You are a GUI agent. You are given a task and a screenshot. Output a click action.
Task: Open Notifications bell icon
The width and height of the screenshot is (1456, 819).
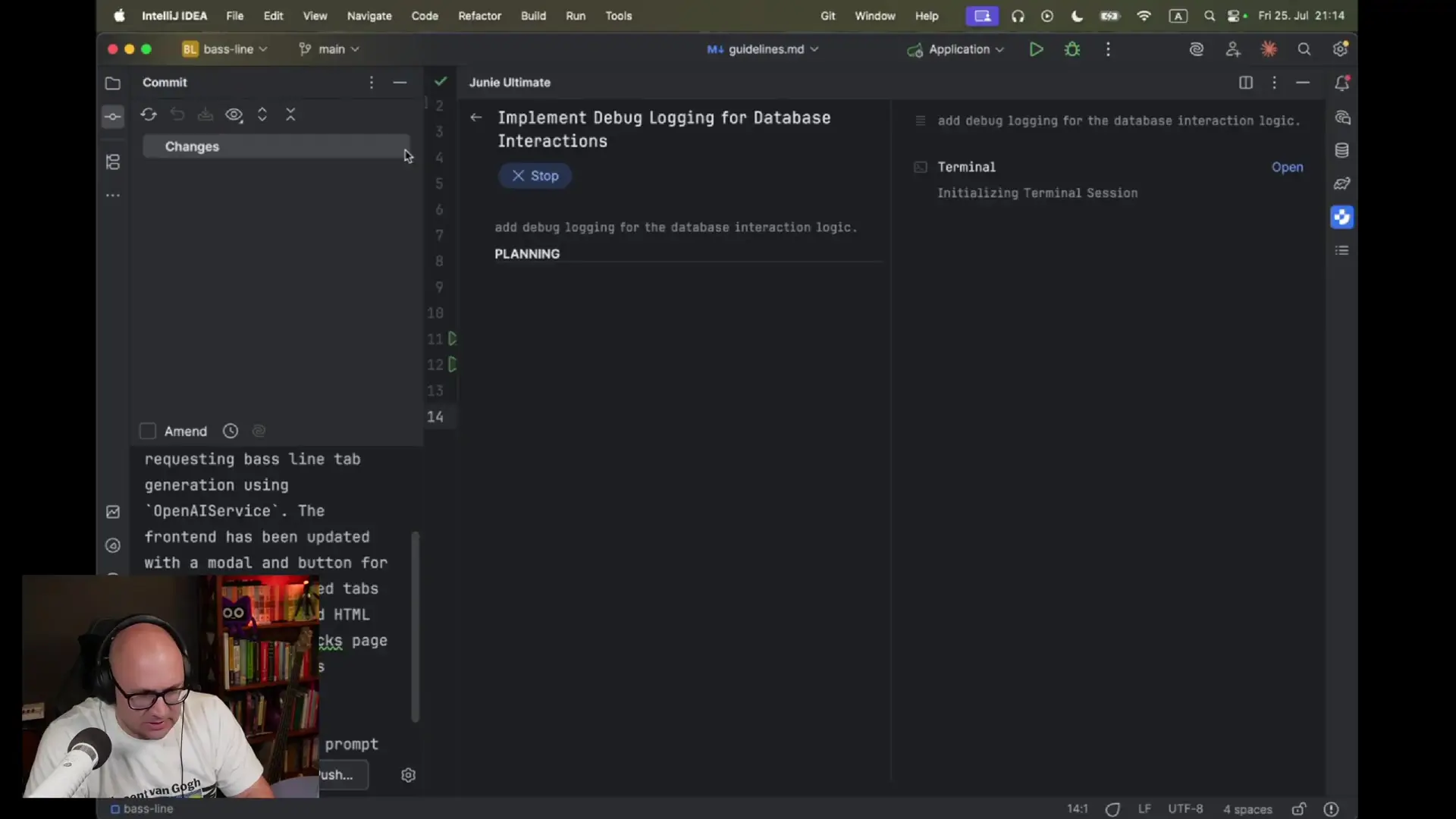pyautogui.click(x=1342, y=83)
